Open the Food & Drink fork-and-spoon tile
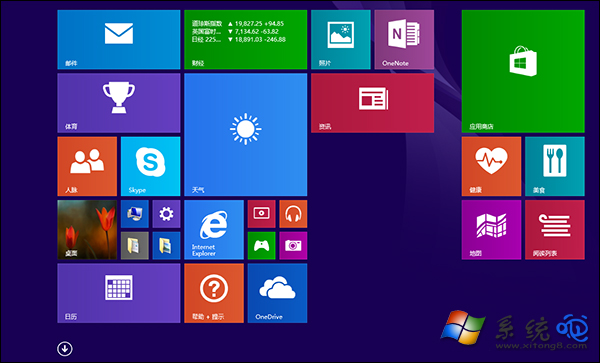The width and height of the screenshot is (600, 363). [x=555, y=166]
